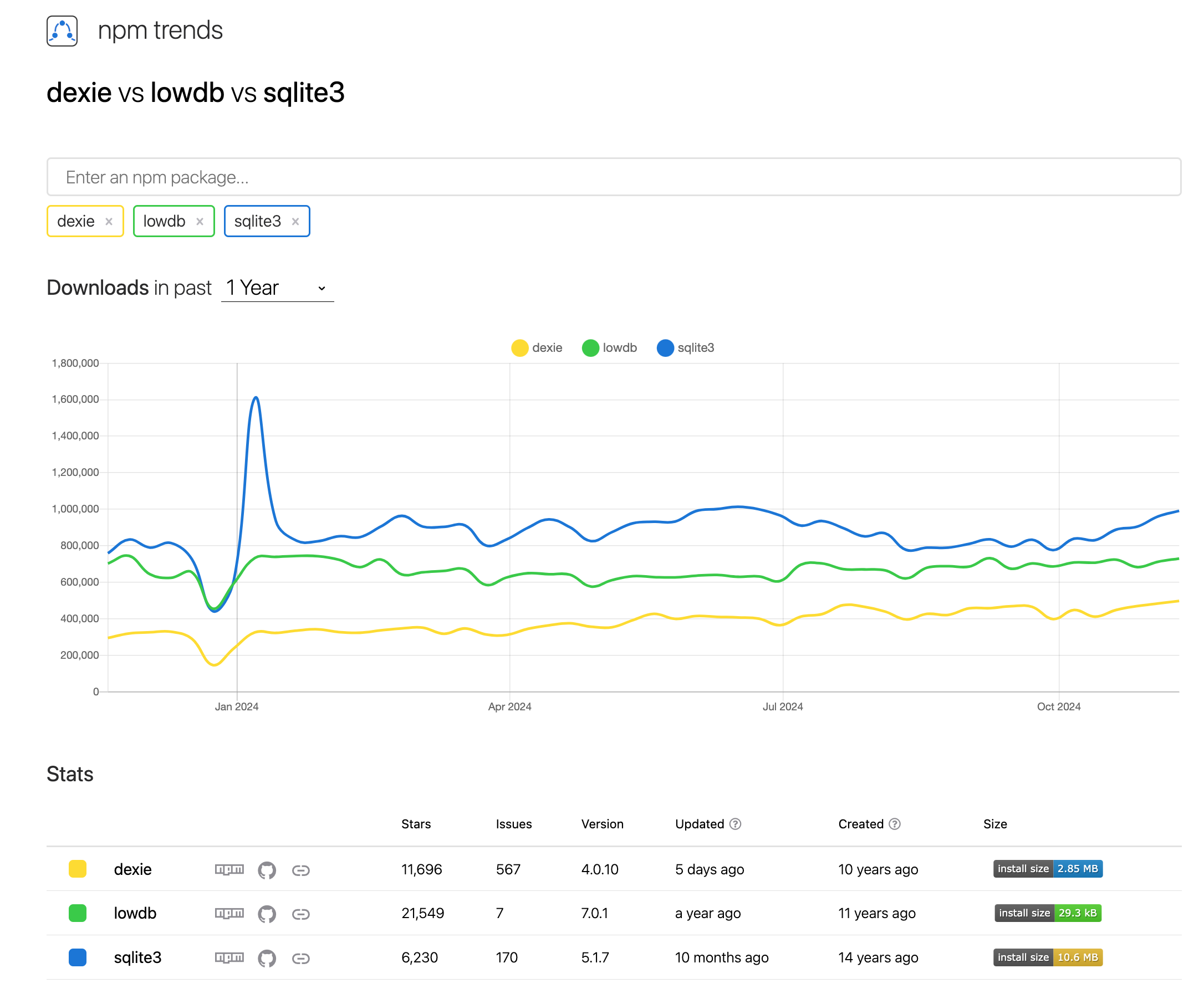
Task: Click lowdb version 7.0.1
Action: 595,913
